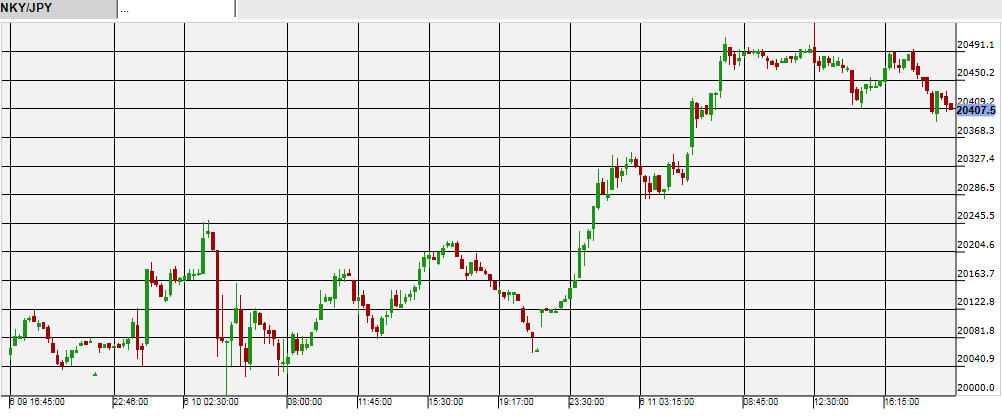Click the 16:15:00 time axis label
This screenshot has width=1002, height=419.
[902, 402]
